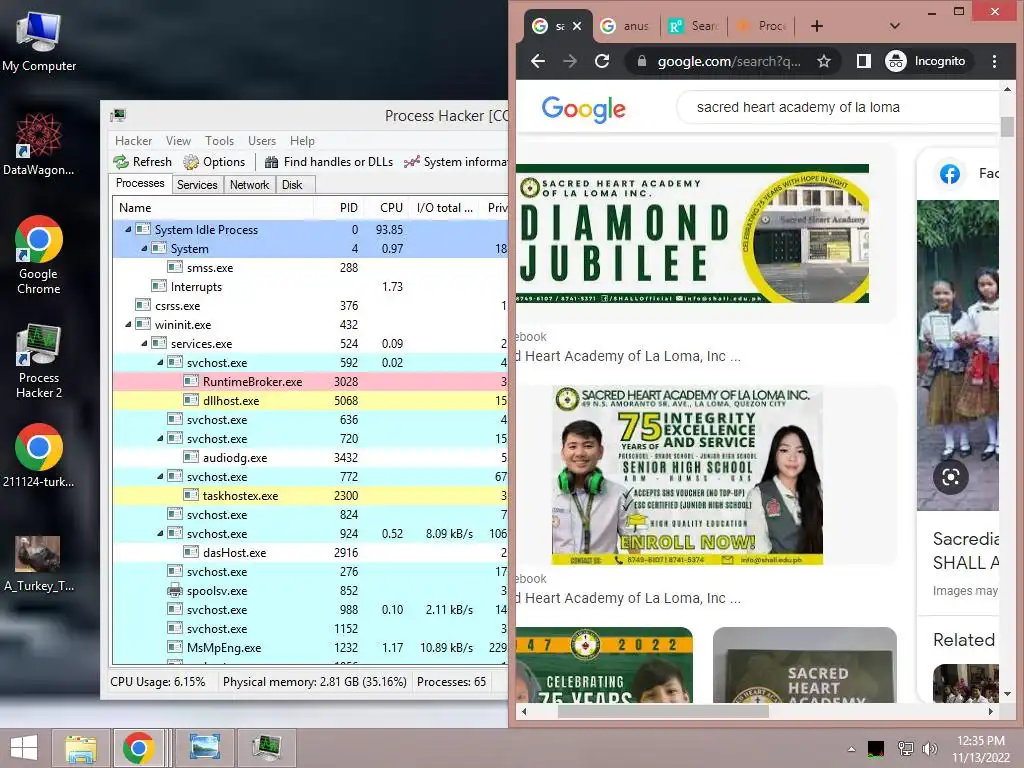
Task: Open the 211124-turk desktop Chrome file
Action: (x=39, y=456)
